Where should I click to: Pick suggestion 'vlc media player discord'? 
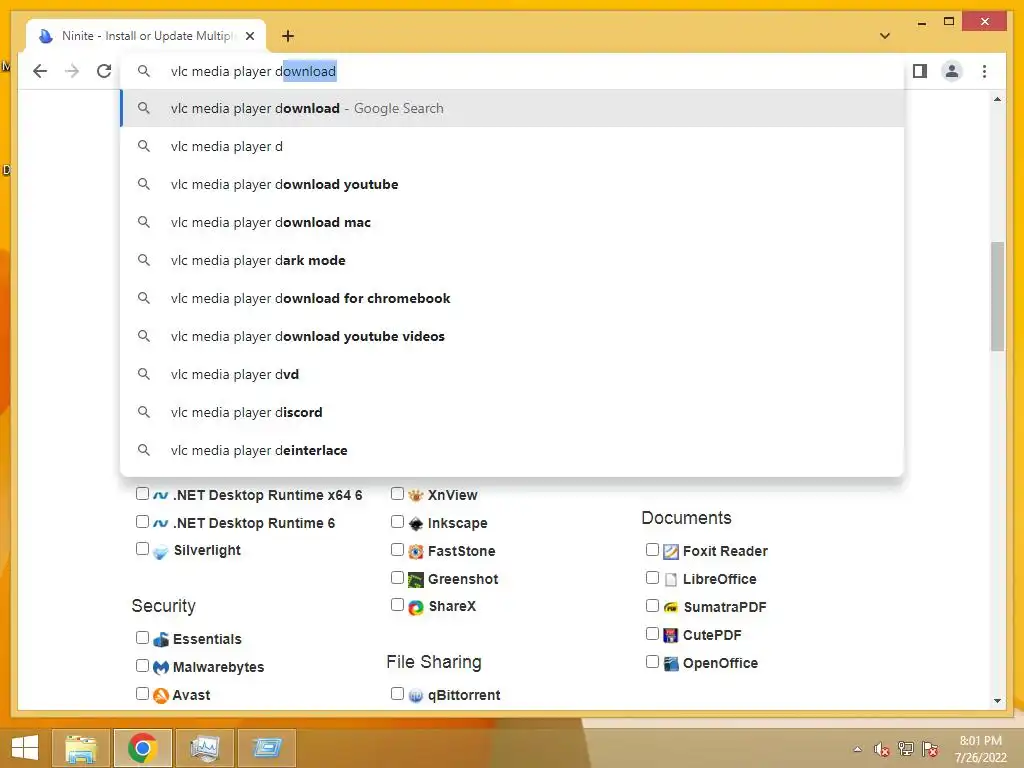coord(513,412)
